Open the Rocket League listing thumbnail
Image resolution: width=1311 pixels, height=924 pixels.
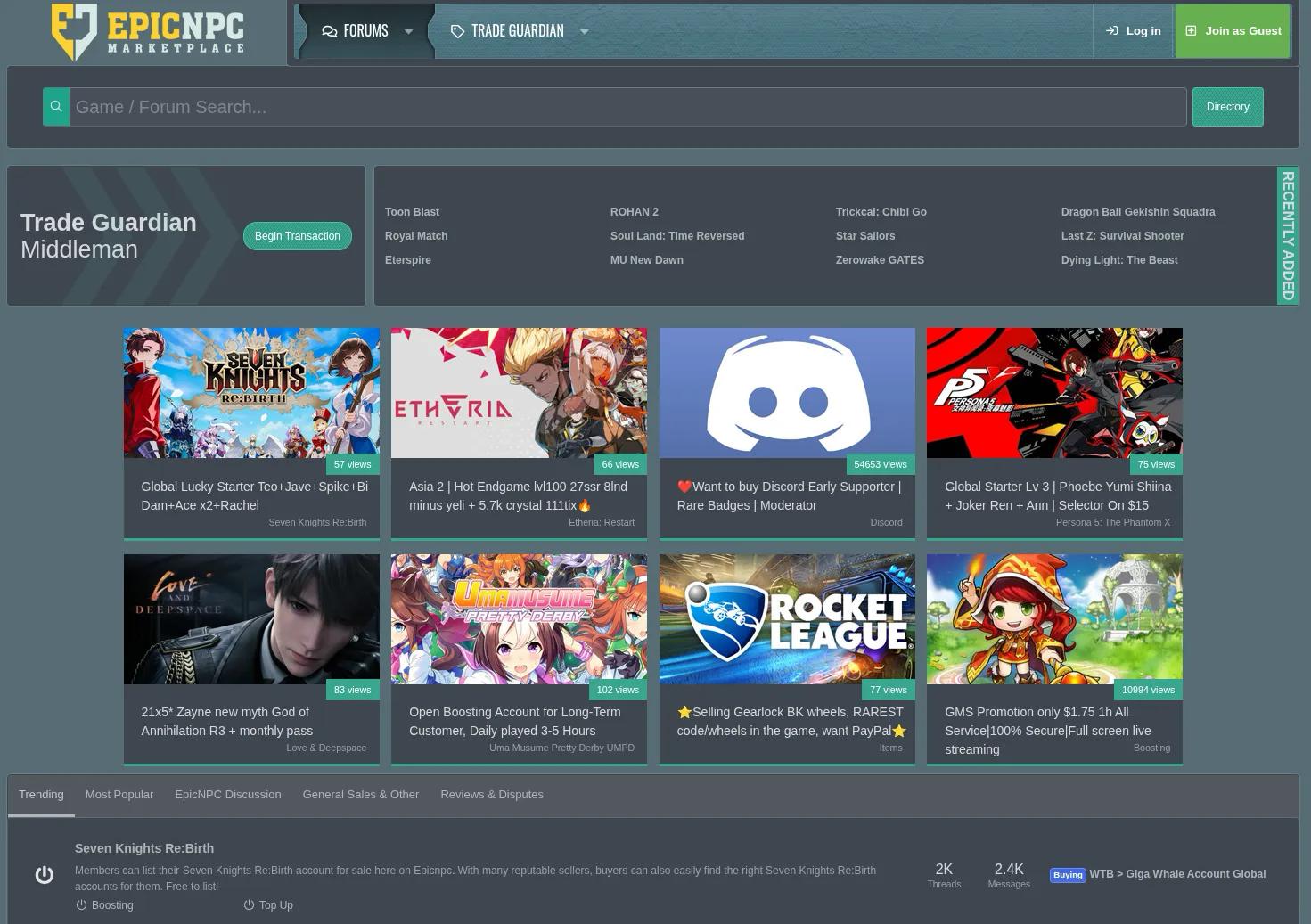tap(787, 619)
